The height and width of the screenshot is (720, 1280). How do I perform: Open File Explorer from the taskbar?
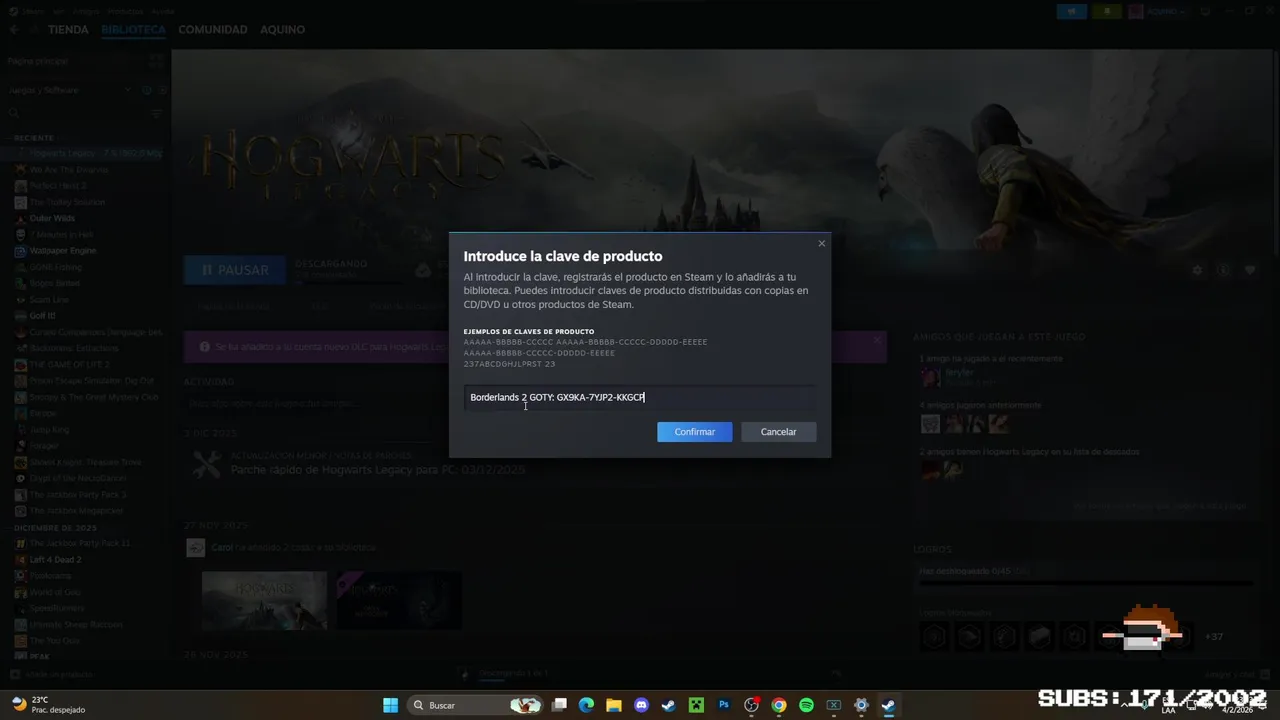(x=613, y=705)
